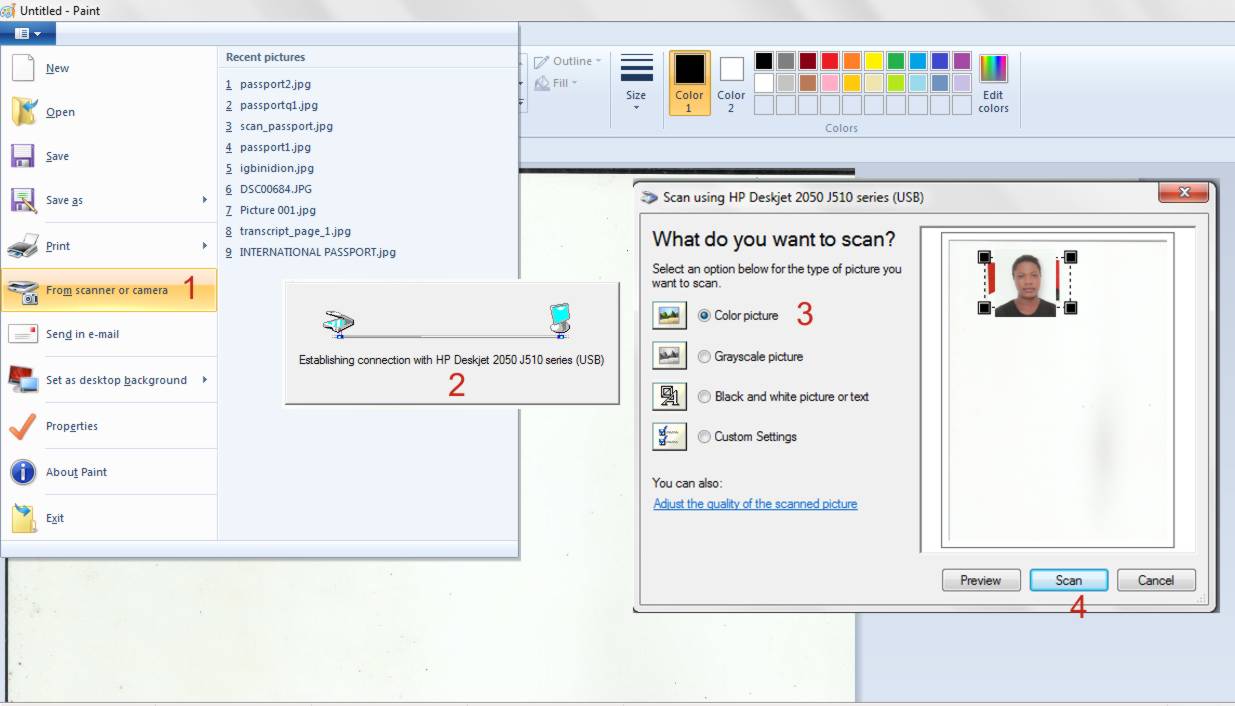The width and height of the screenshot is (1235, 706).
Task: Click the Grayscale picture option icon
Action: [669, 356]
